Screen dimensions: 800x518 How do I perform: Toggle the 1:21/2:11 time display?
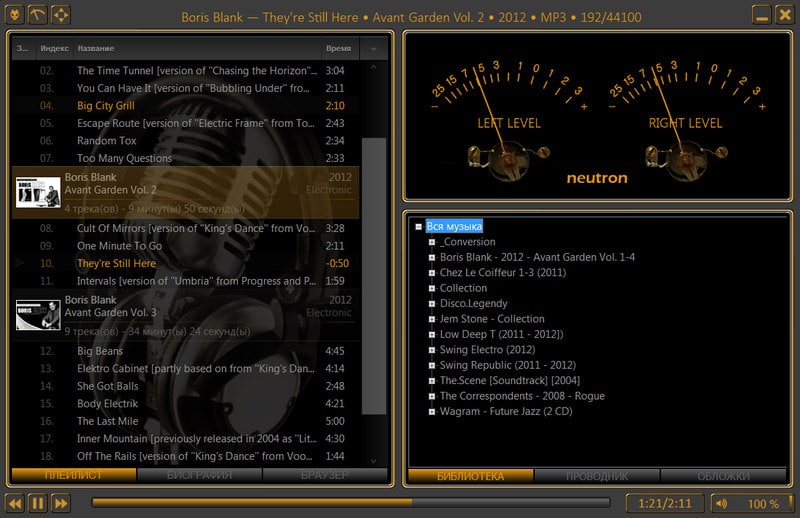pyautogui.click(x=665, y=504)
